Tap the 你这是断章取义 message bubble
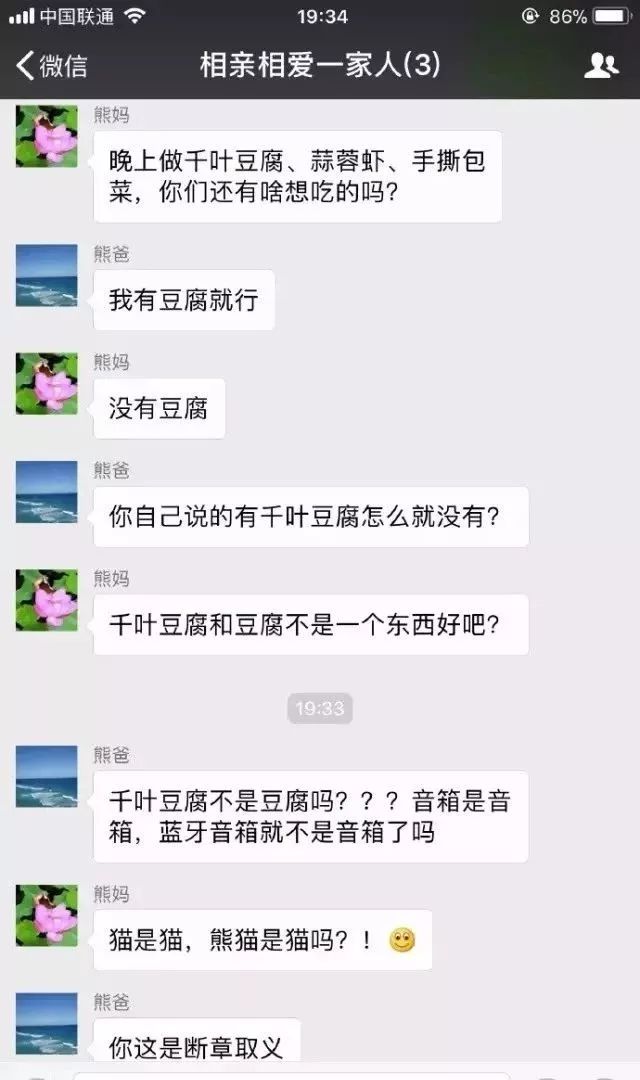 (197, 1048)
